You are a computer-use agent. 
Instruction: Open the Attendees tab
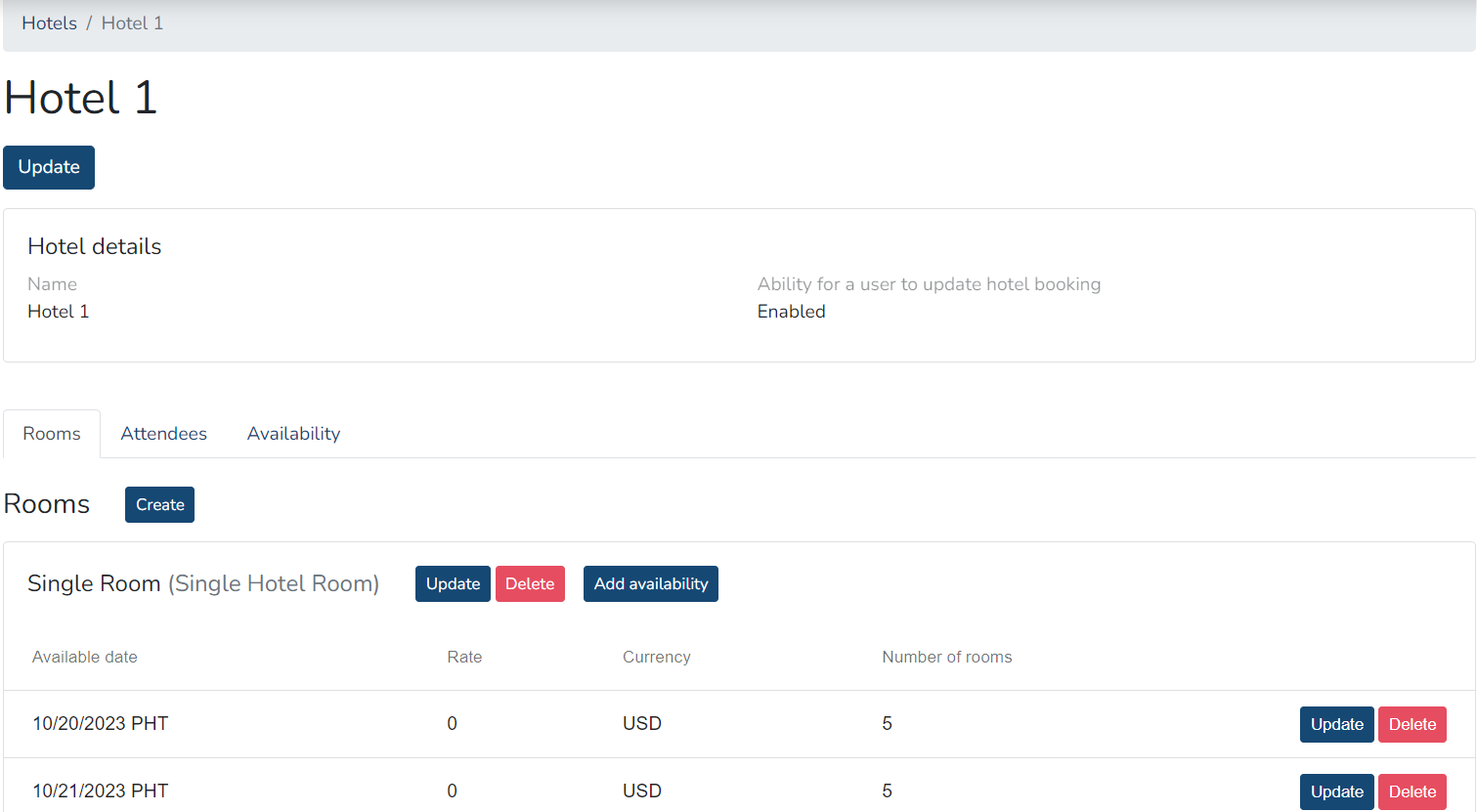tap(163, 434)
